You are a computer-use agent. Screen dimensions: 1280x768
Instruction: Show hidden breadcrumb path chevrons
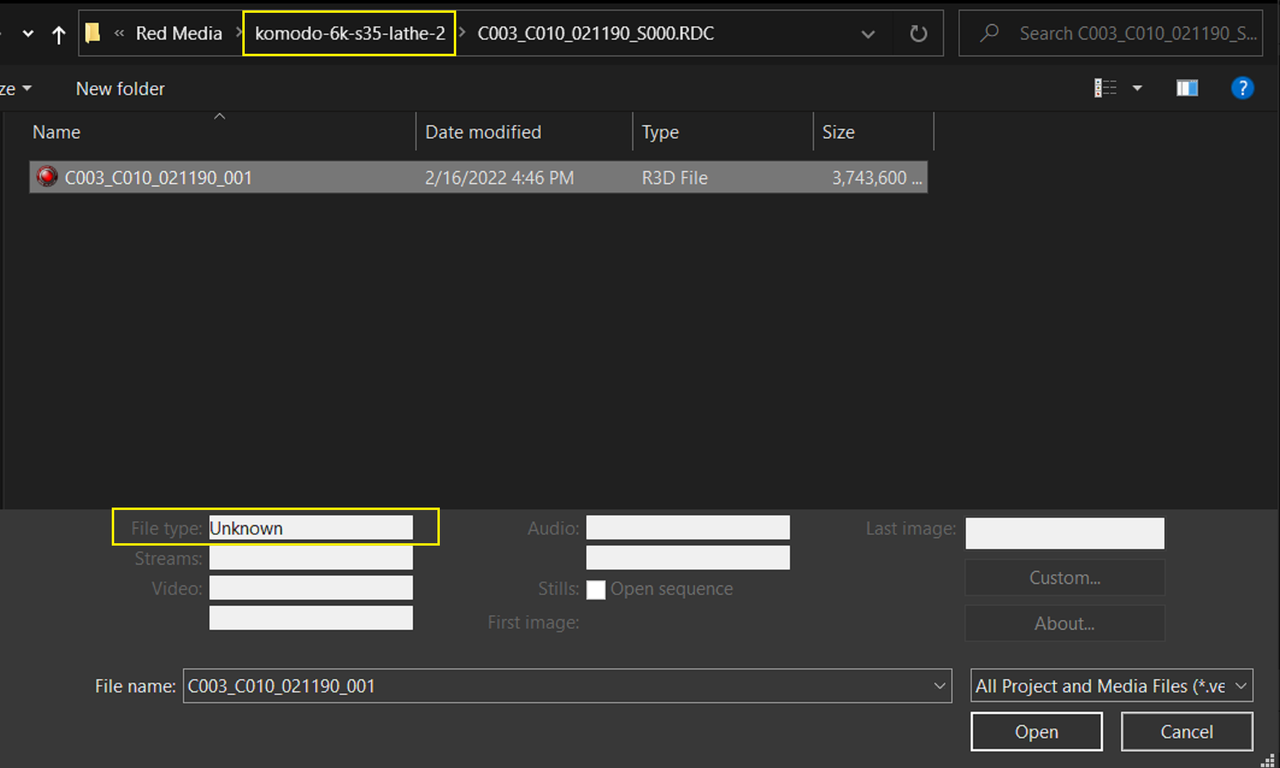119,33
